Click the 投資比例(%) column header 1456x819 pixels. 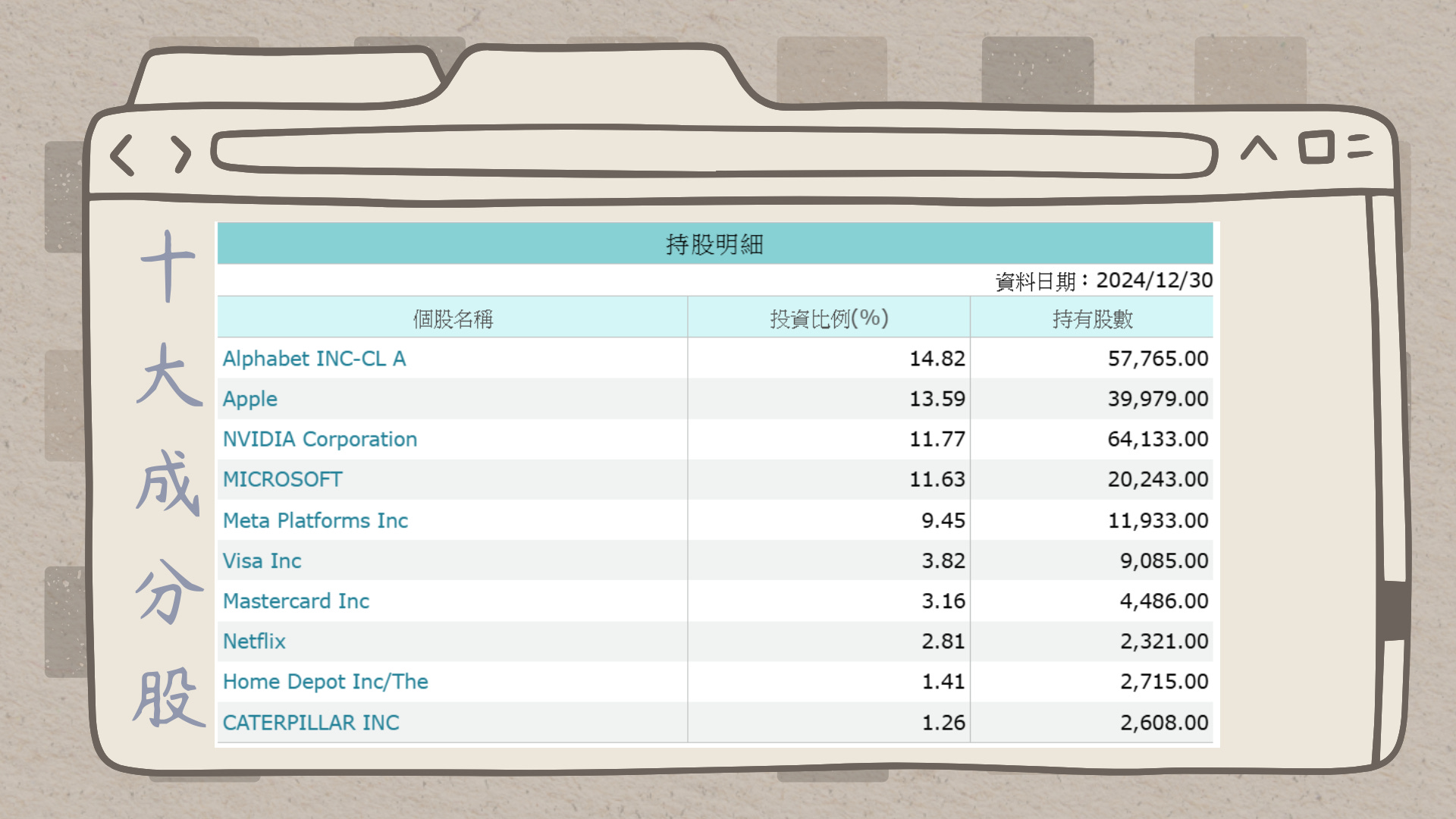point(829,318)
